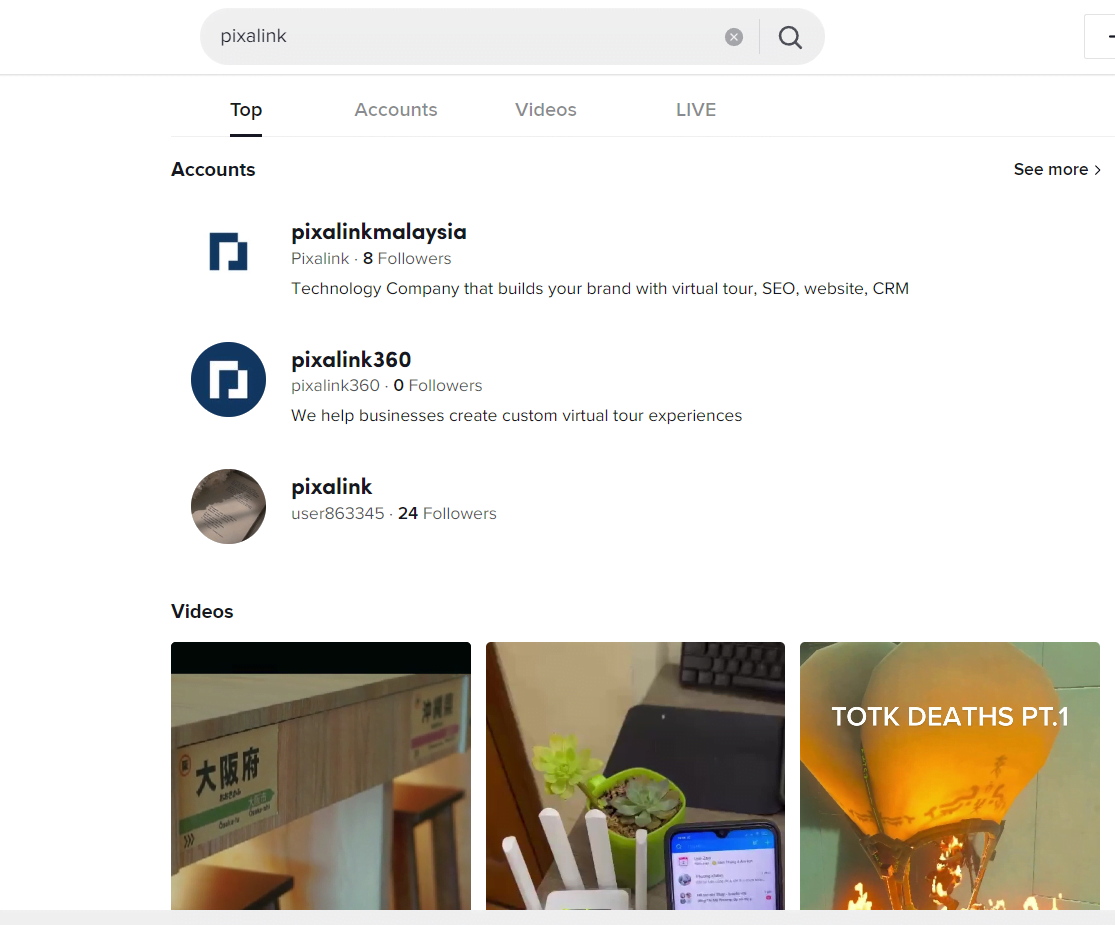Click the active Top tab
The height and width of the screenshot is (925, 1115).
[246, 110]
